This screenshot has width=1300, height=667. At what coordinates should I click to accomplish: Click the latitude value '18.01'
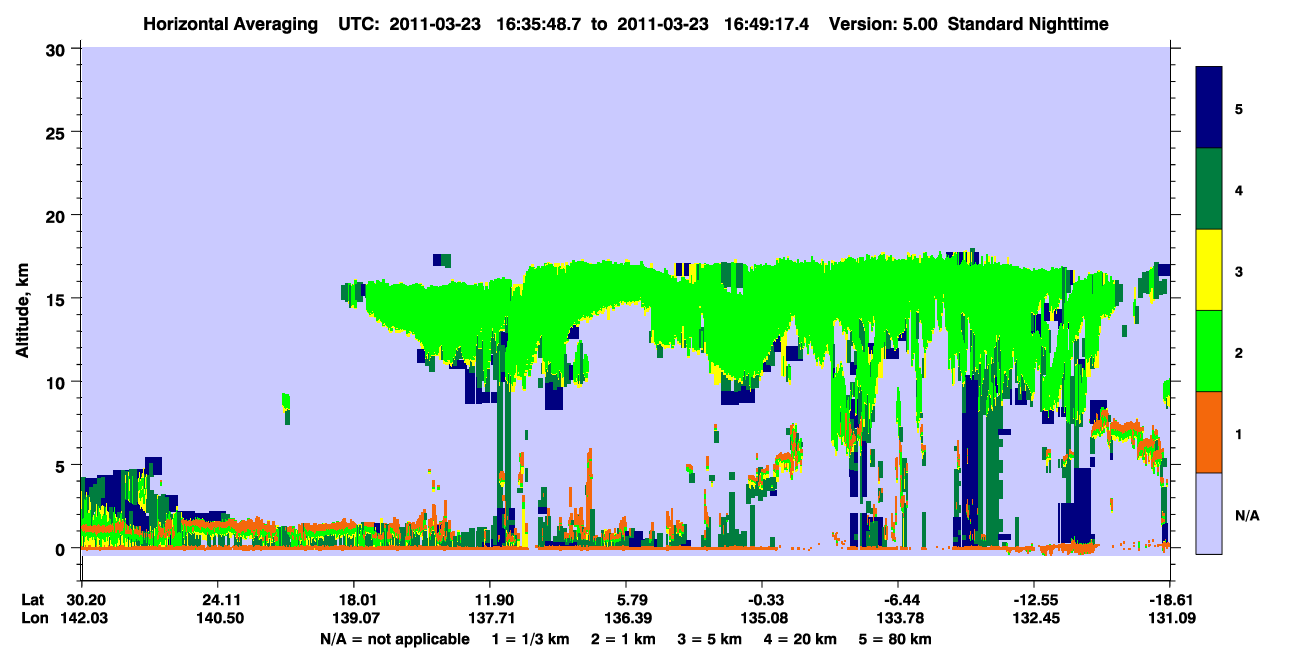354,600
